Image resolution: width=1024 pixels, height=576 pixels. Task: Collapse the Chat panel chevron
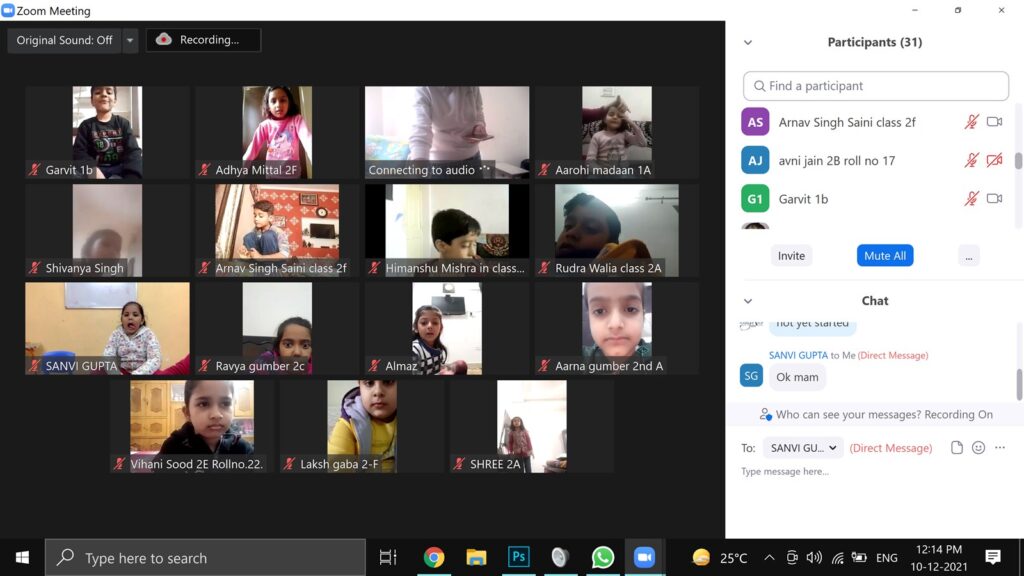748,301
